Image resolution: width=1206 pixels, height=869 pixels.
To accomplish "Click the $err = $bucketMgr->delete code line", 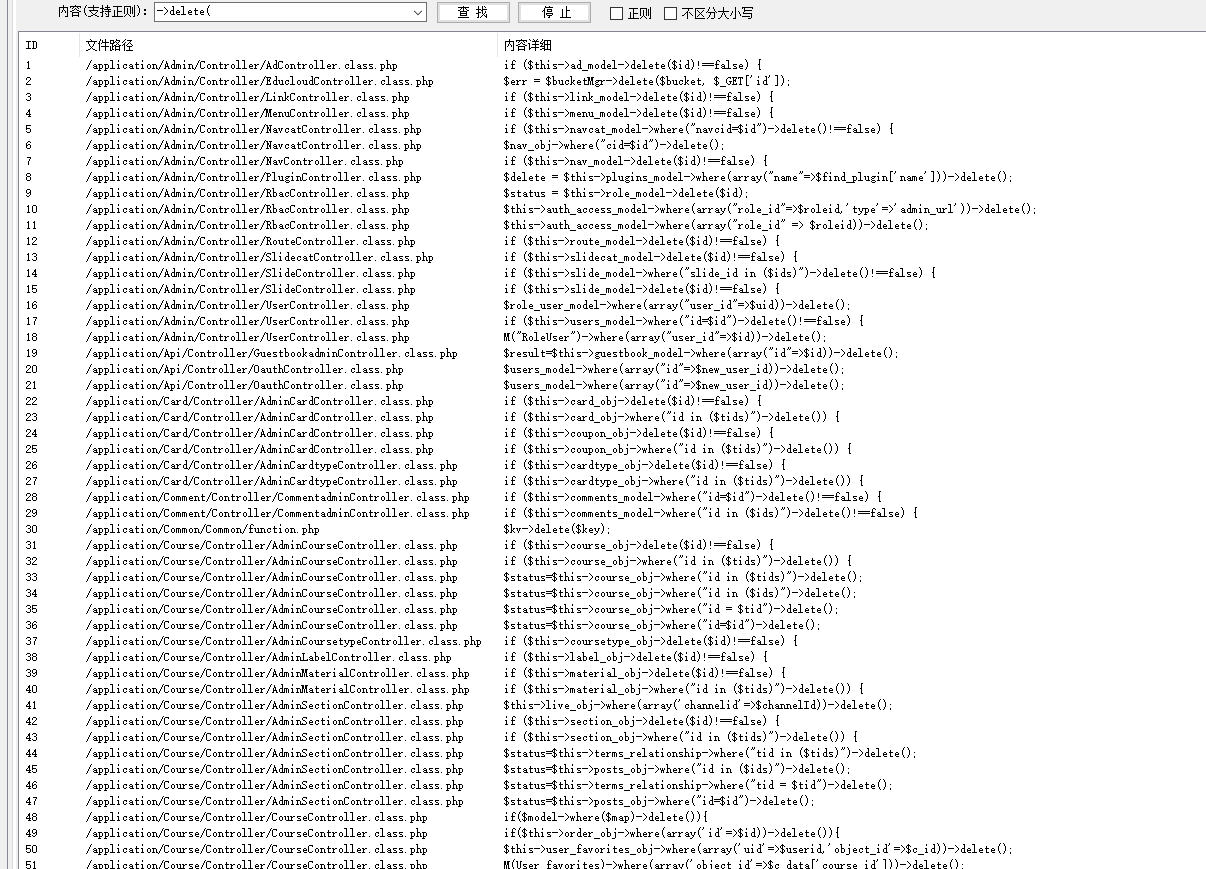I will click(646, 81).
